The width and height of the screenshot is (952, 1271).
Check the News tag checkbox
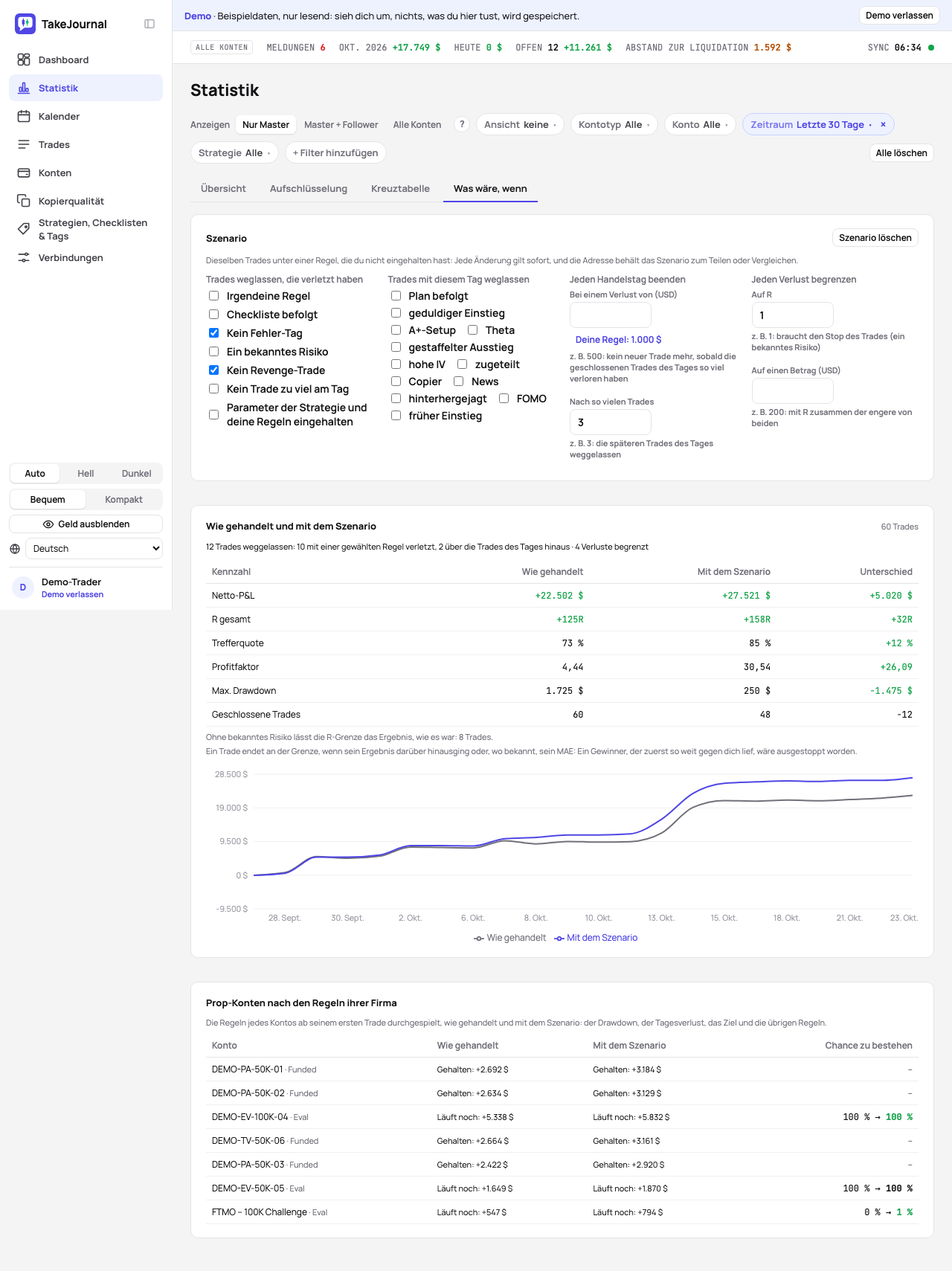pos(459,382)
